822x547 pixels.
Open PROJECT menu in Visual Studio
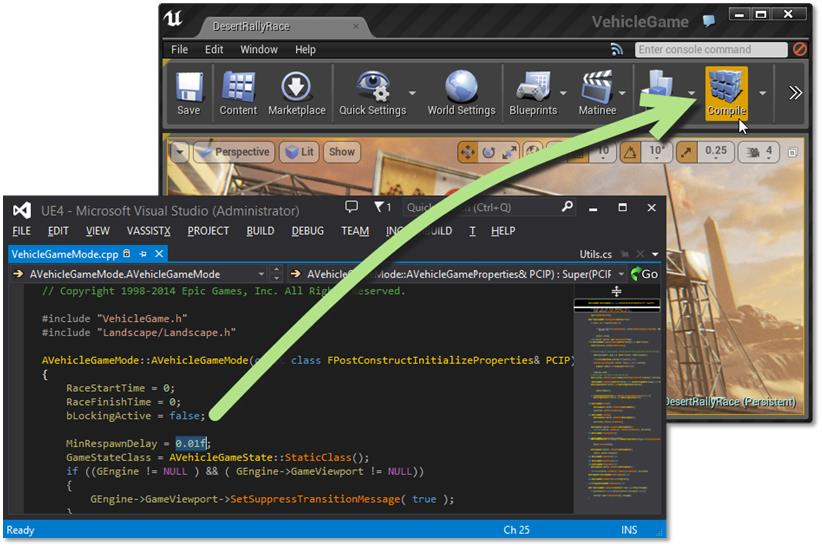(208, 231)
